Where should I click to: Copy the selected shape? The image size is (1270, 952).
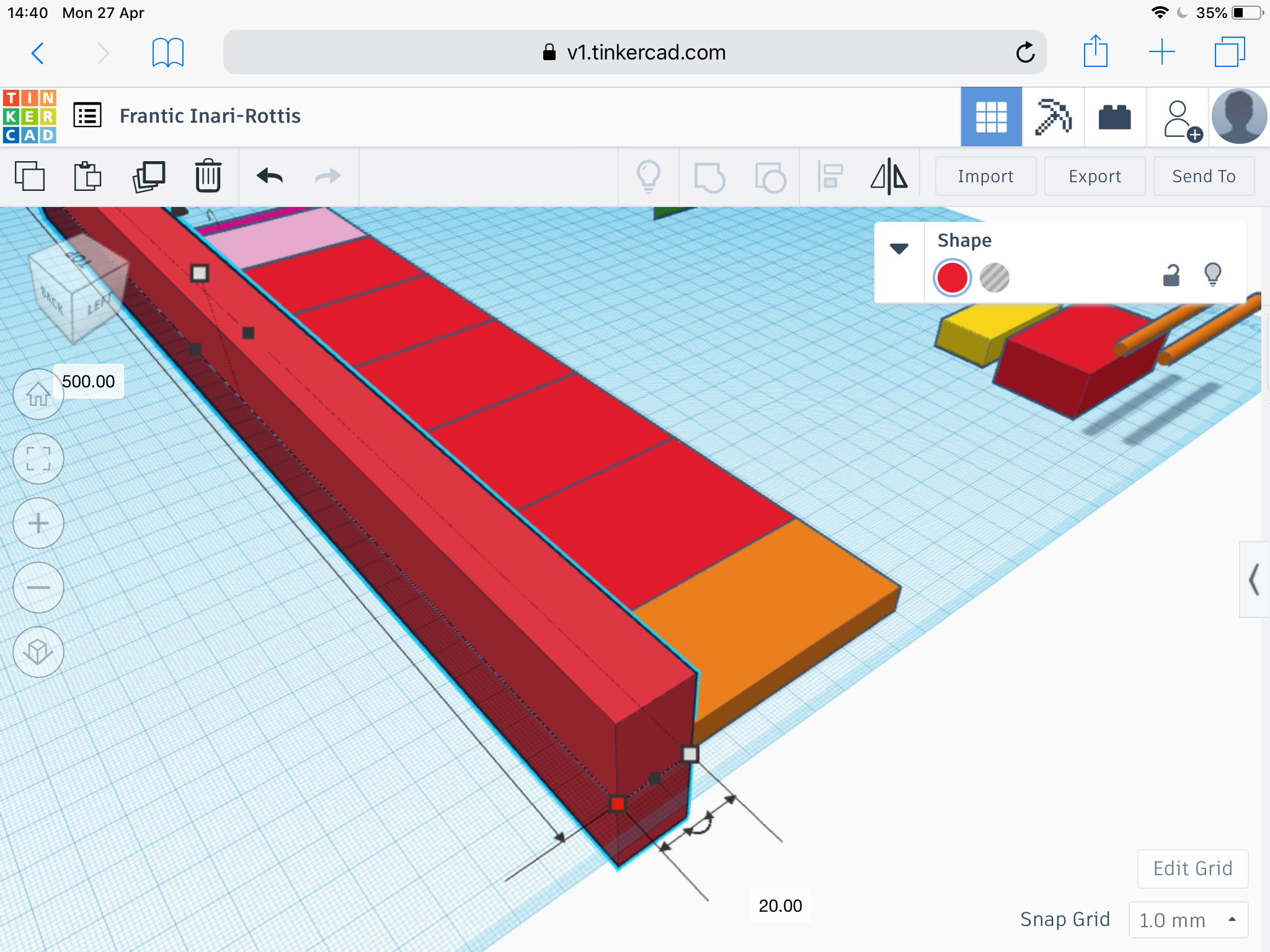(x=30, y=176)
